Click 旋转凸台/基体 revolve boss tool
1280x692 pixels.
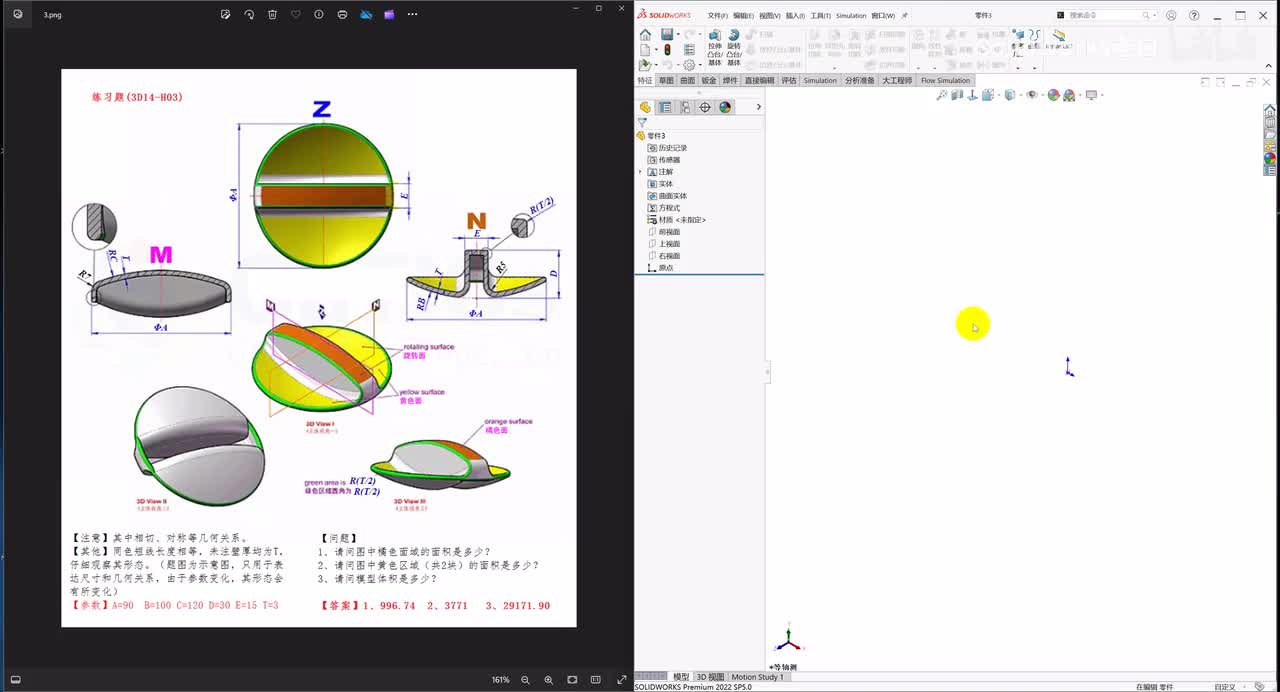734,47
